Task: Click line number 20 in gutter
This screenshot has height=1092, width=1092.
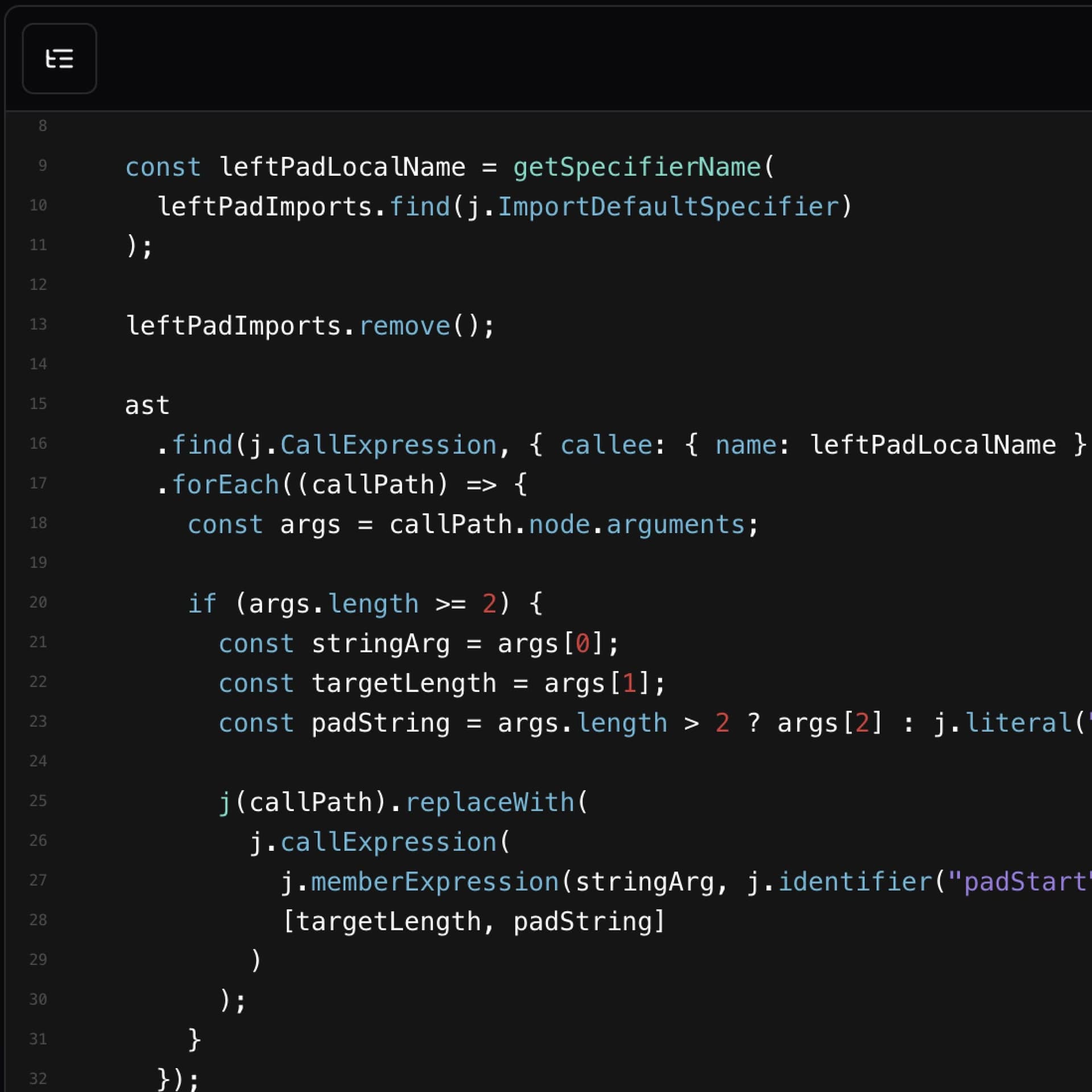Action: pyautogui.click(x=38, y=602)
